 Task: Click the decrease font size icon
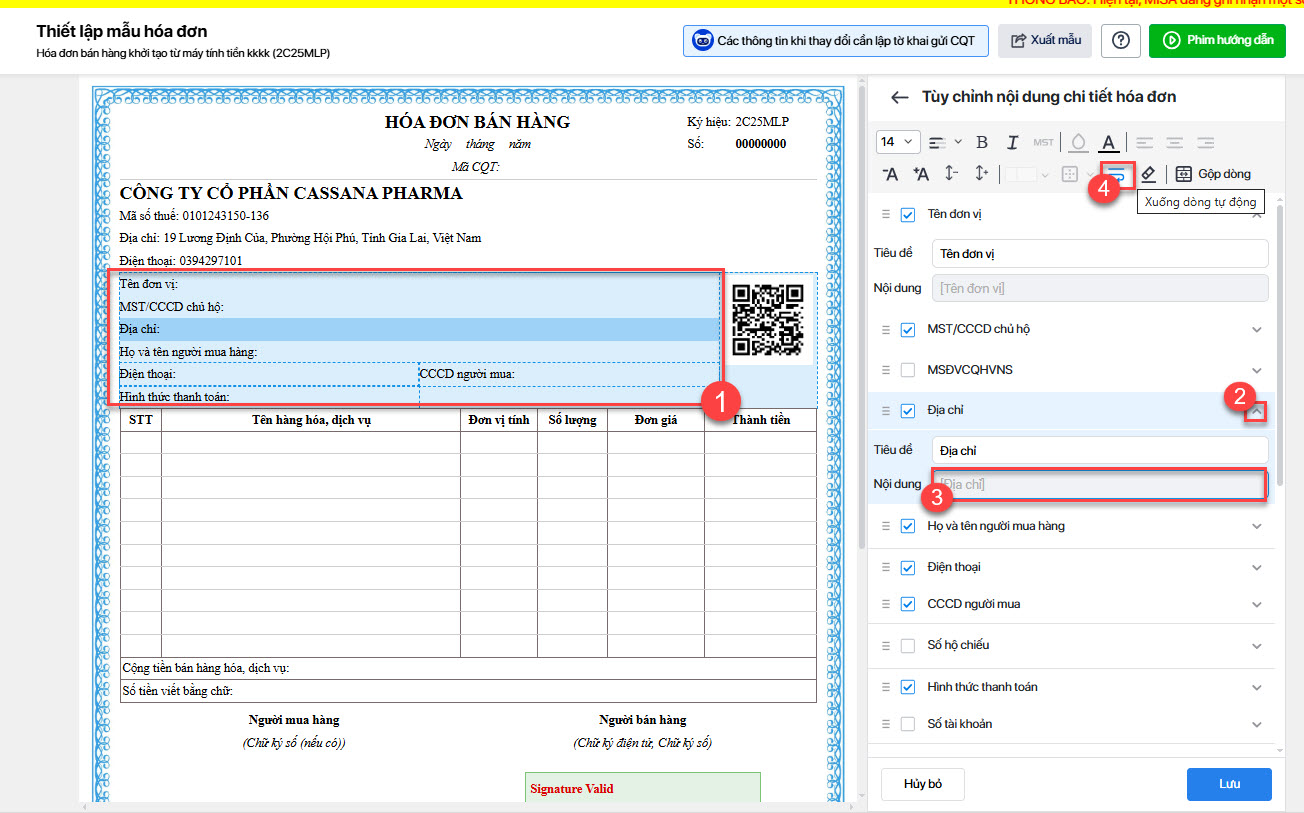[890, 174]
